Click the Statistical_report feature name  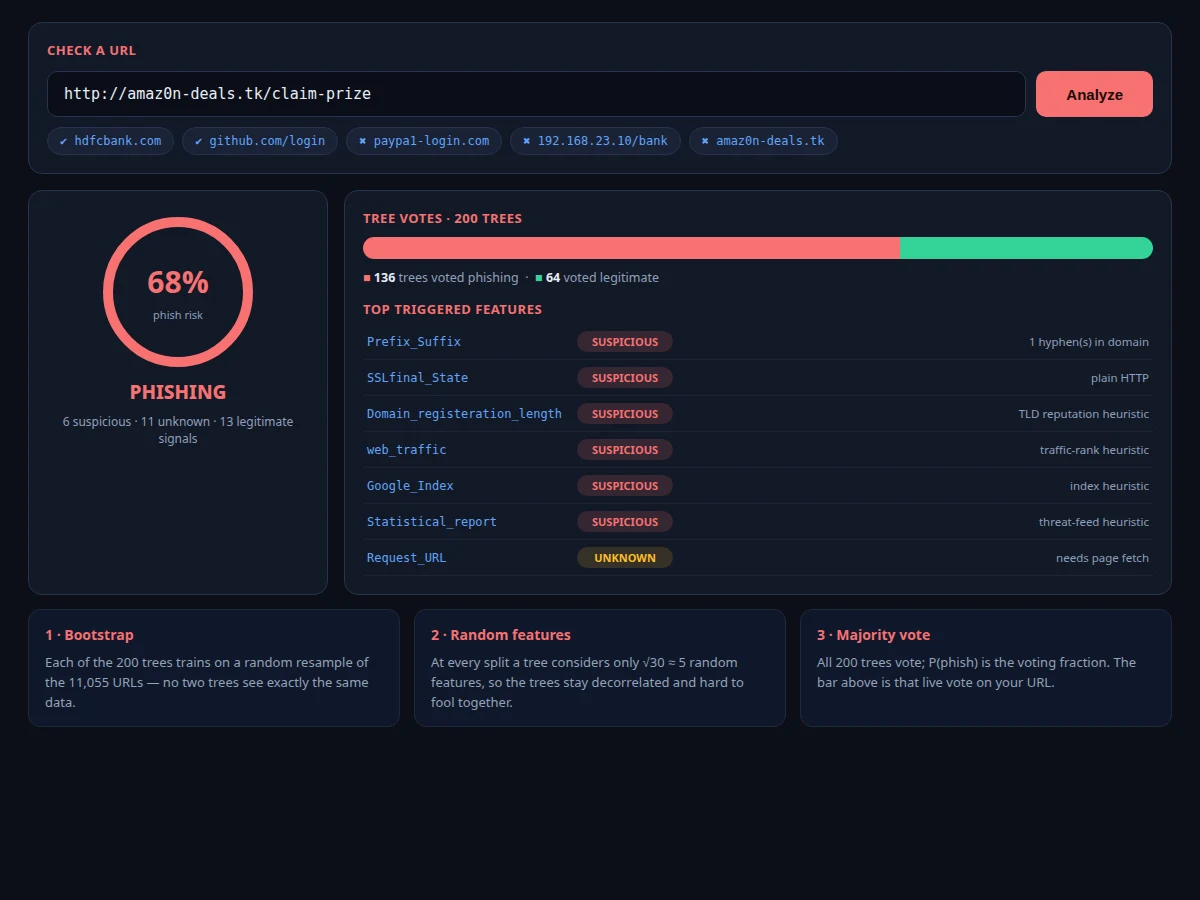pos(432,522)
